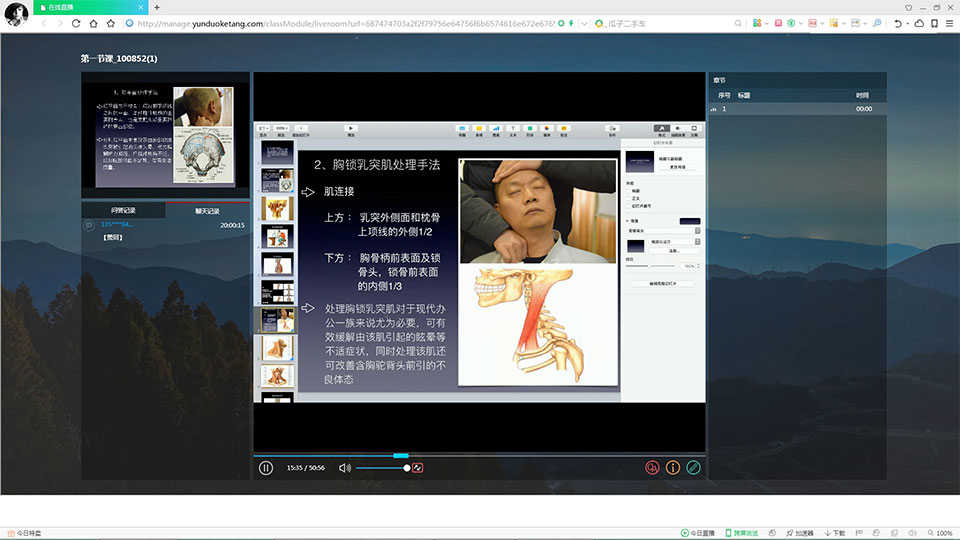Open the browser hamburger main menu
The height and width of the screenshot is (540, 960).
[x=950, y=23]
